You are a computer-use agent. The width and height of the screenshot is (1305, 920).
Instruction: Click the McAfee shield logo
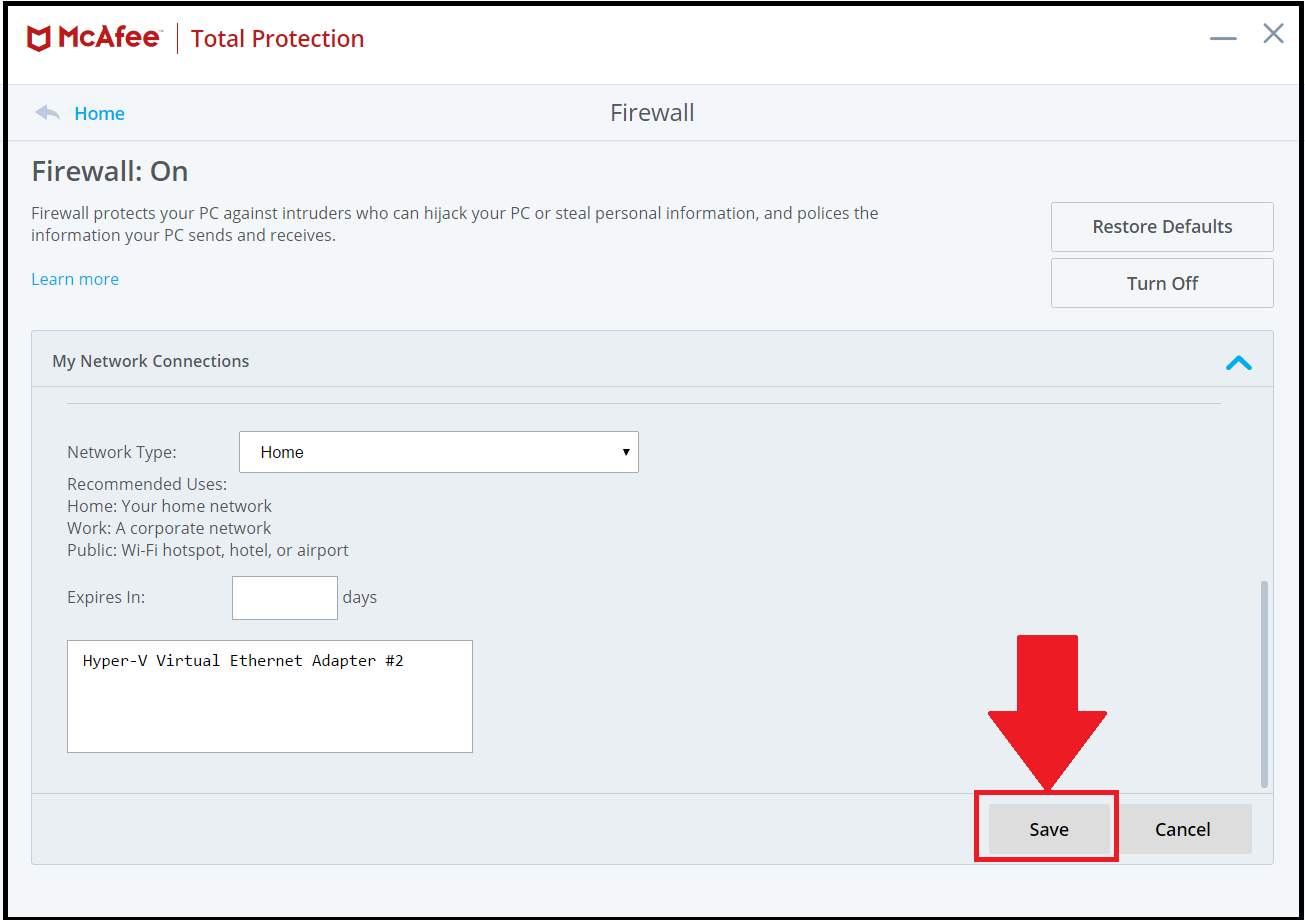tap(40, 39)
